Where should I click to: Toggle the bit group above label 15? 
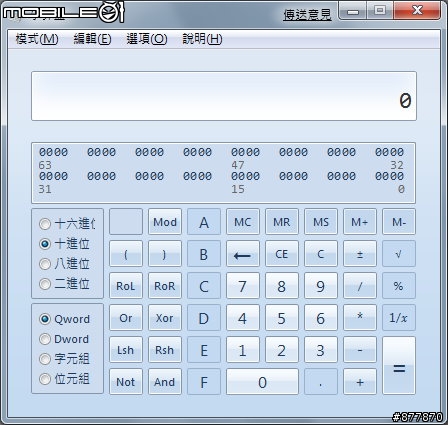pyautogui.click(x=245, y=176)
